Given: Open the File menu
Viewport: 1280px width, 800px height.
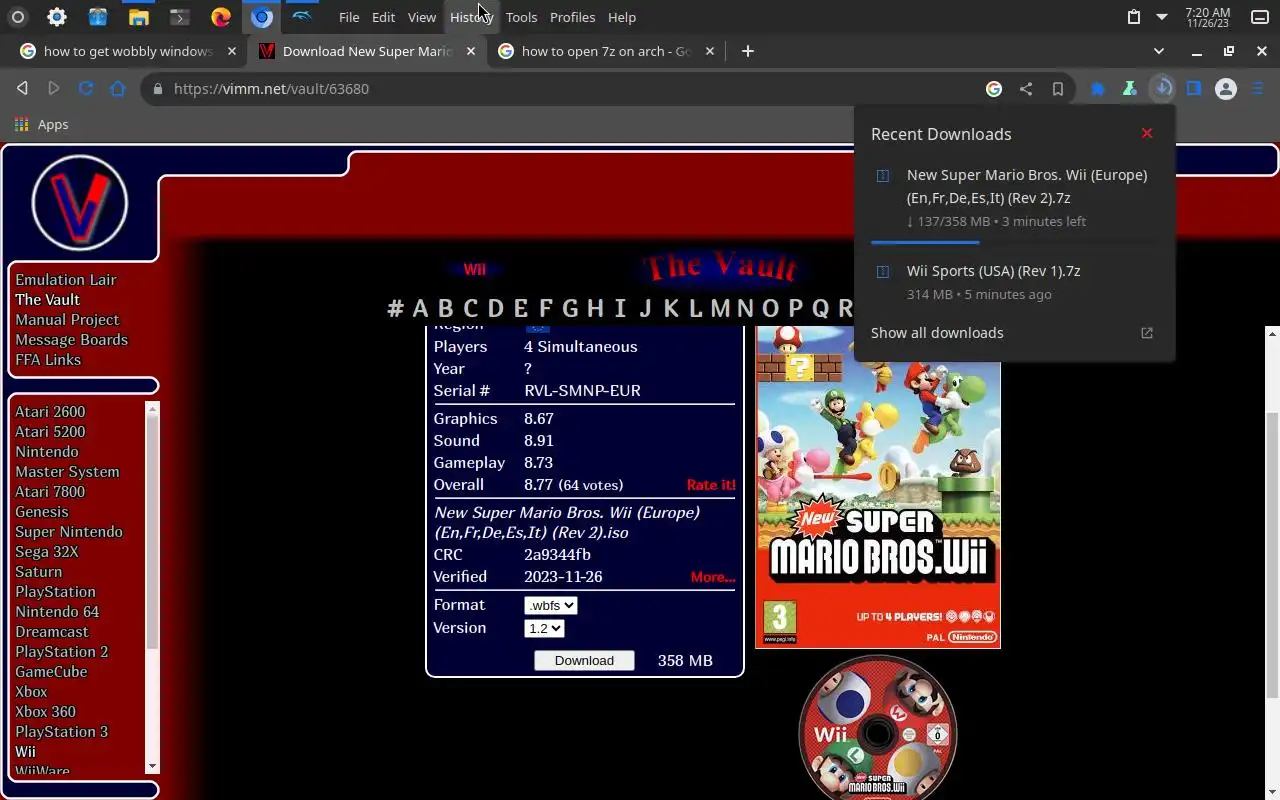Looking at the screenshot, I should point(349,17).
